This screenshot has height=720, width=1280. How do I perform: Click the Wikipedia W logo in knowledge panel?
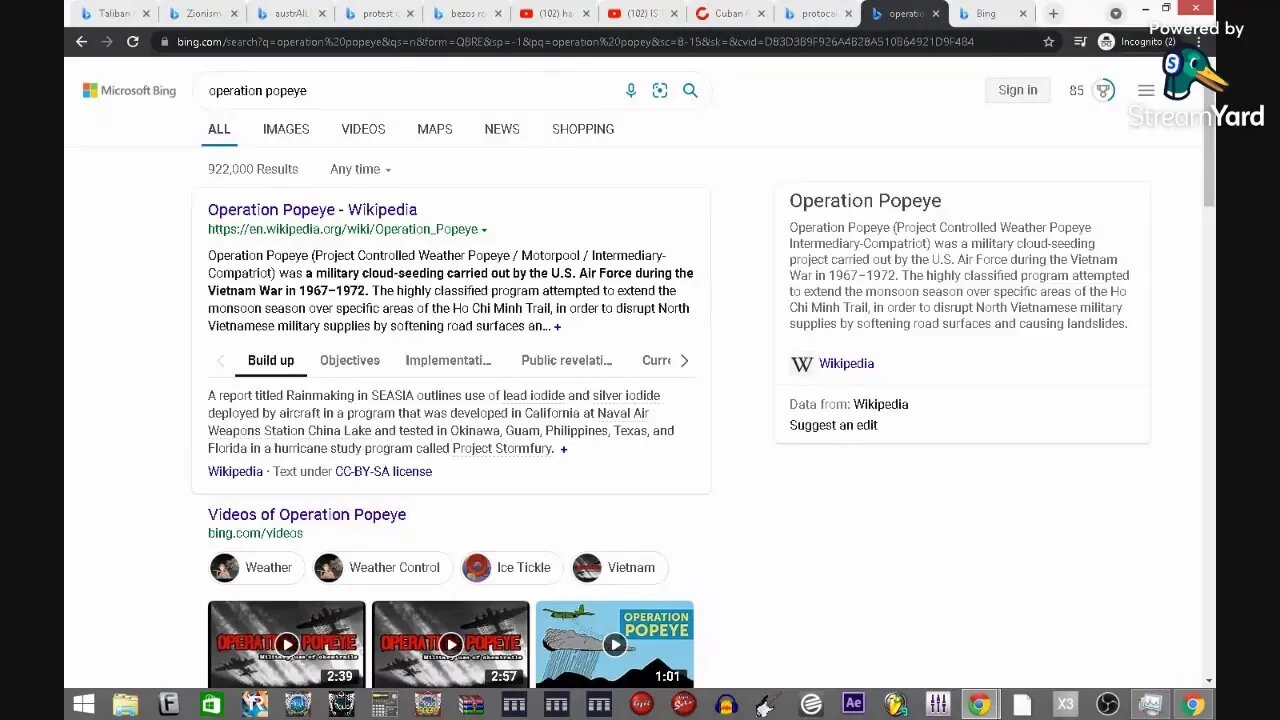click(x=802, y=364)
